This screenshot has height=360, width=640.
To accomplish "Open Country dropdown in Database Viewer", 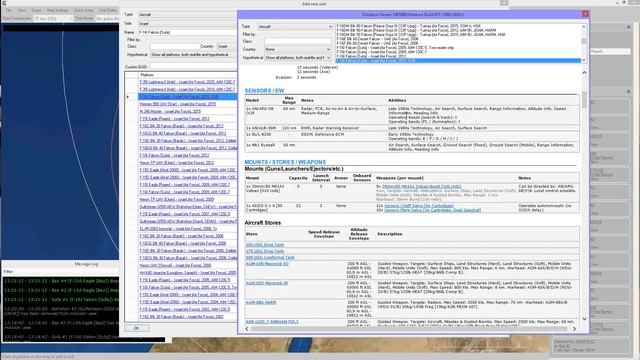I will pos(298,49).
